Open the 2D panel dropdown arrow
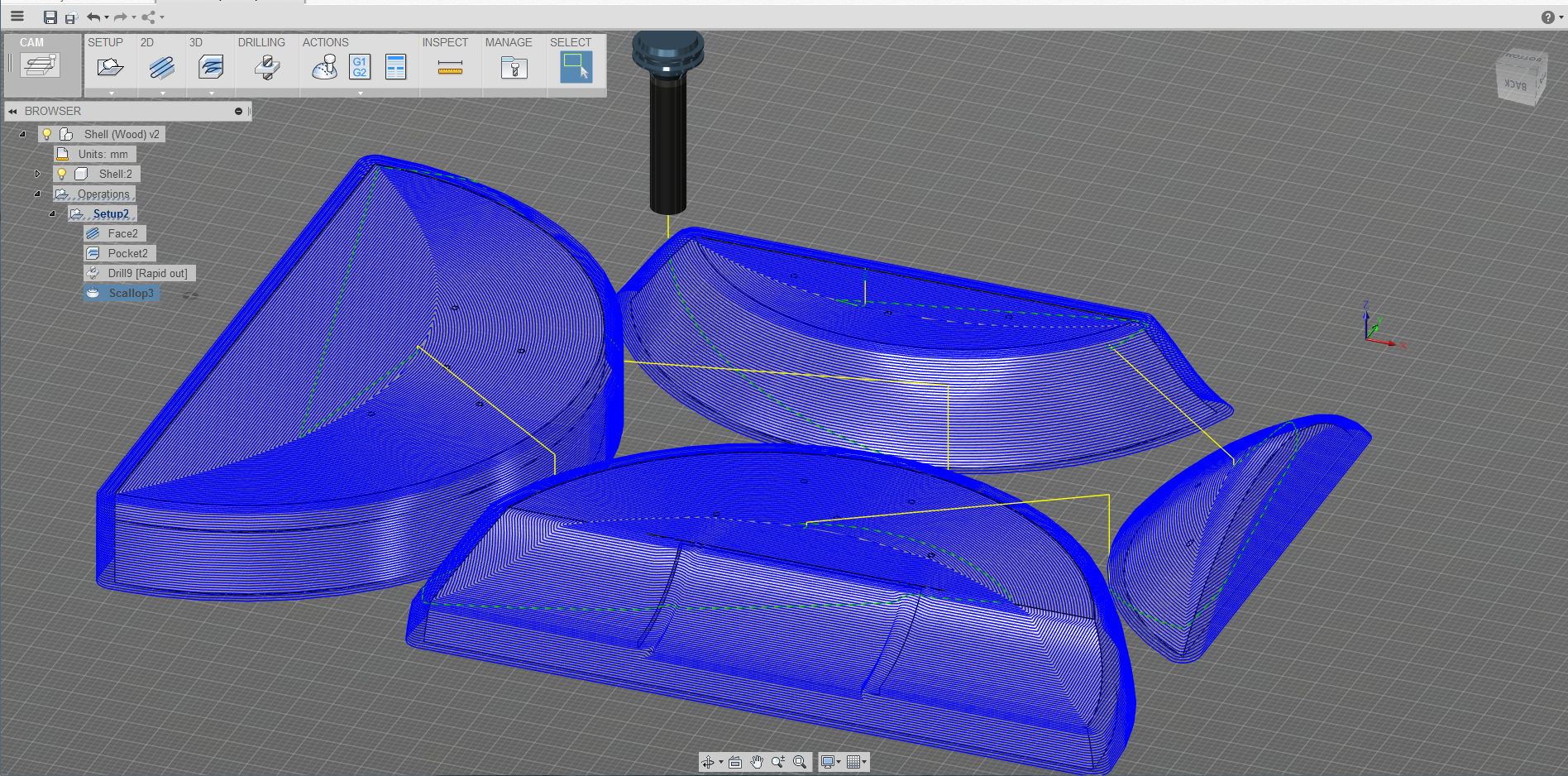The height and width of the screenshot is (776, 1568). [163, 93]
